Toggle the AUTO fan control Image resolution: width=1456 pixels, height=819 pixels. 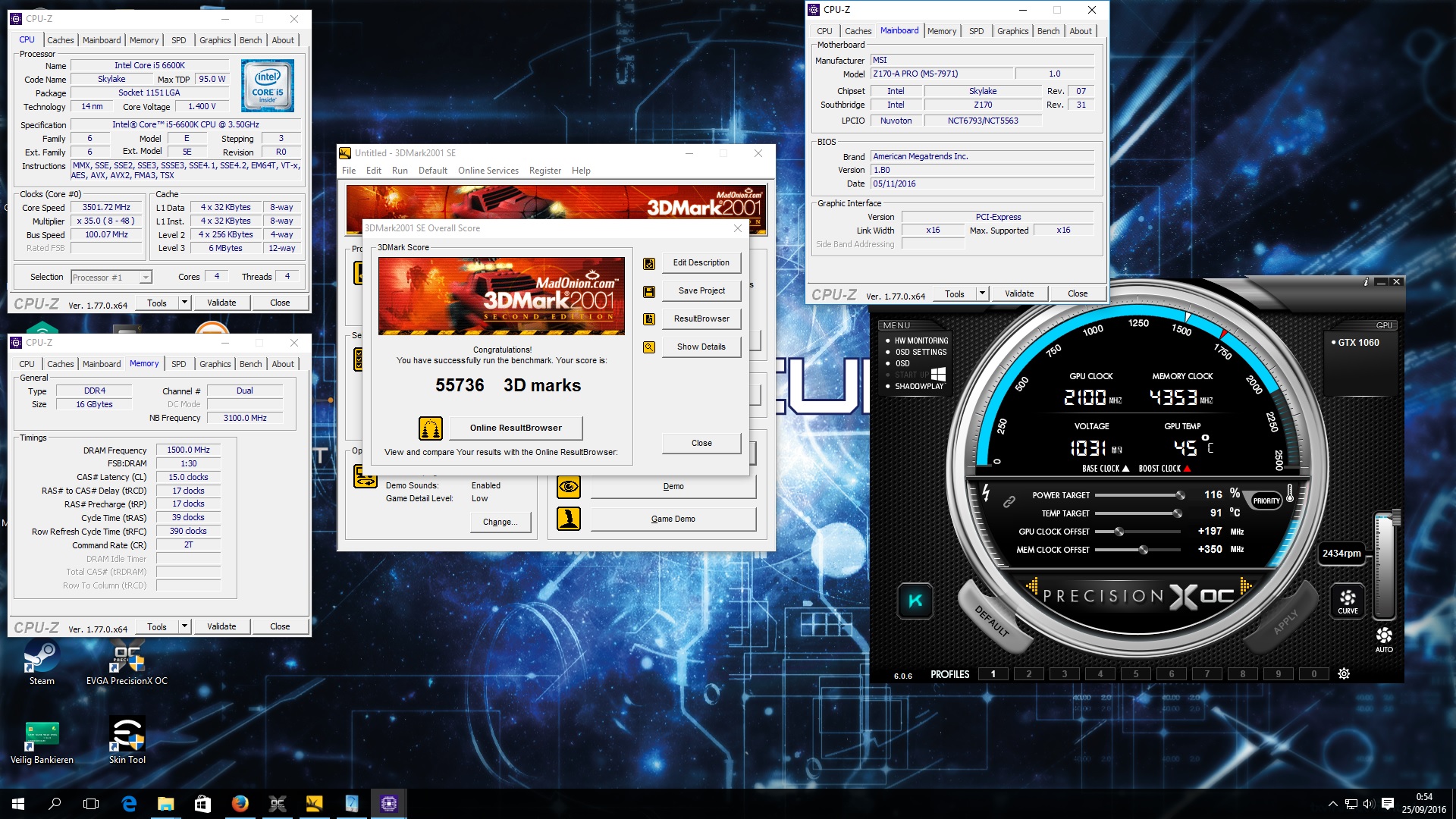click(1384, 639)
